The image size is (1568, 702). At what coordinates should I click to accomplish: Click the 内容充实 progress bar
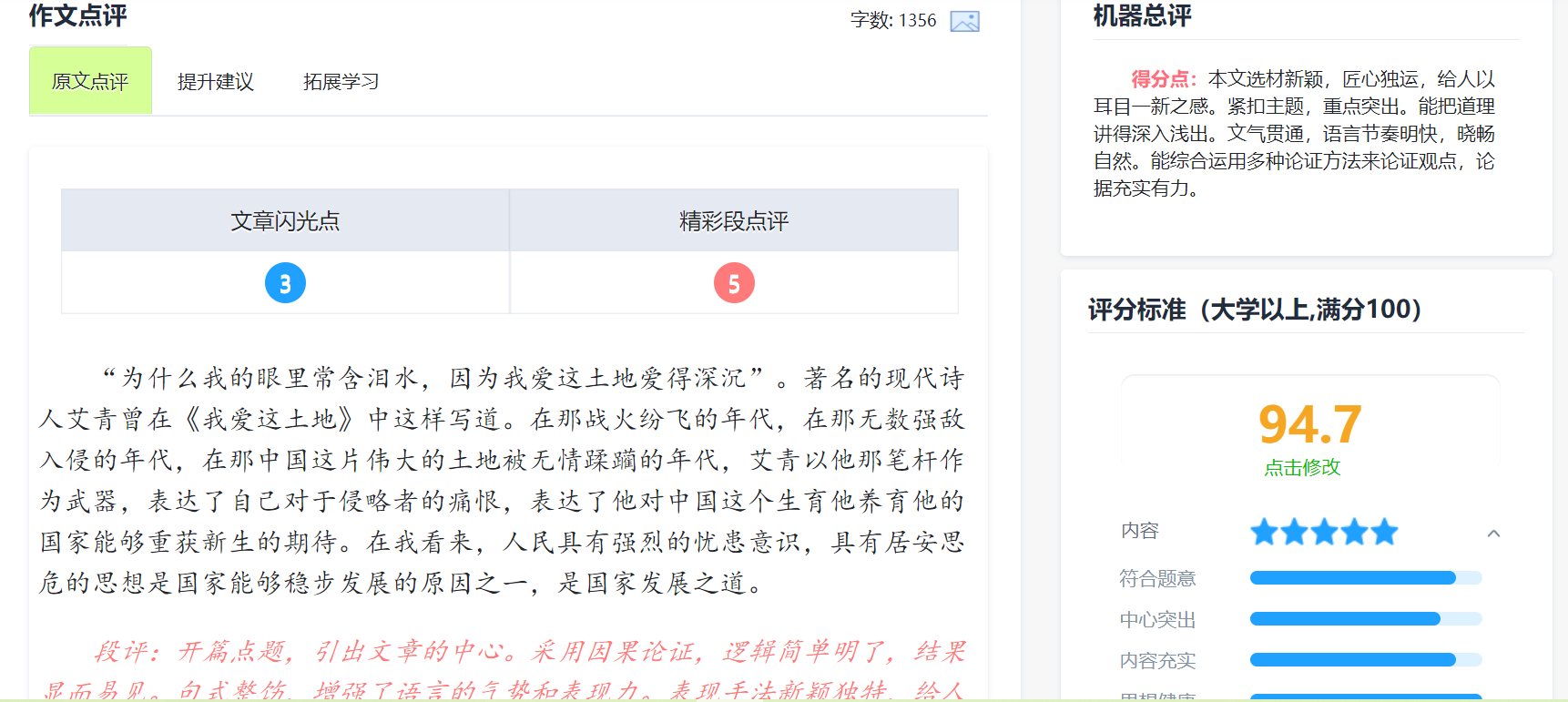[x=1365, y=660]
